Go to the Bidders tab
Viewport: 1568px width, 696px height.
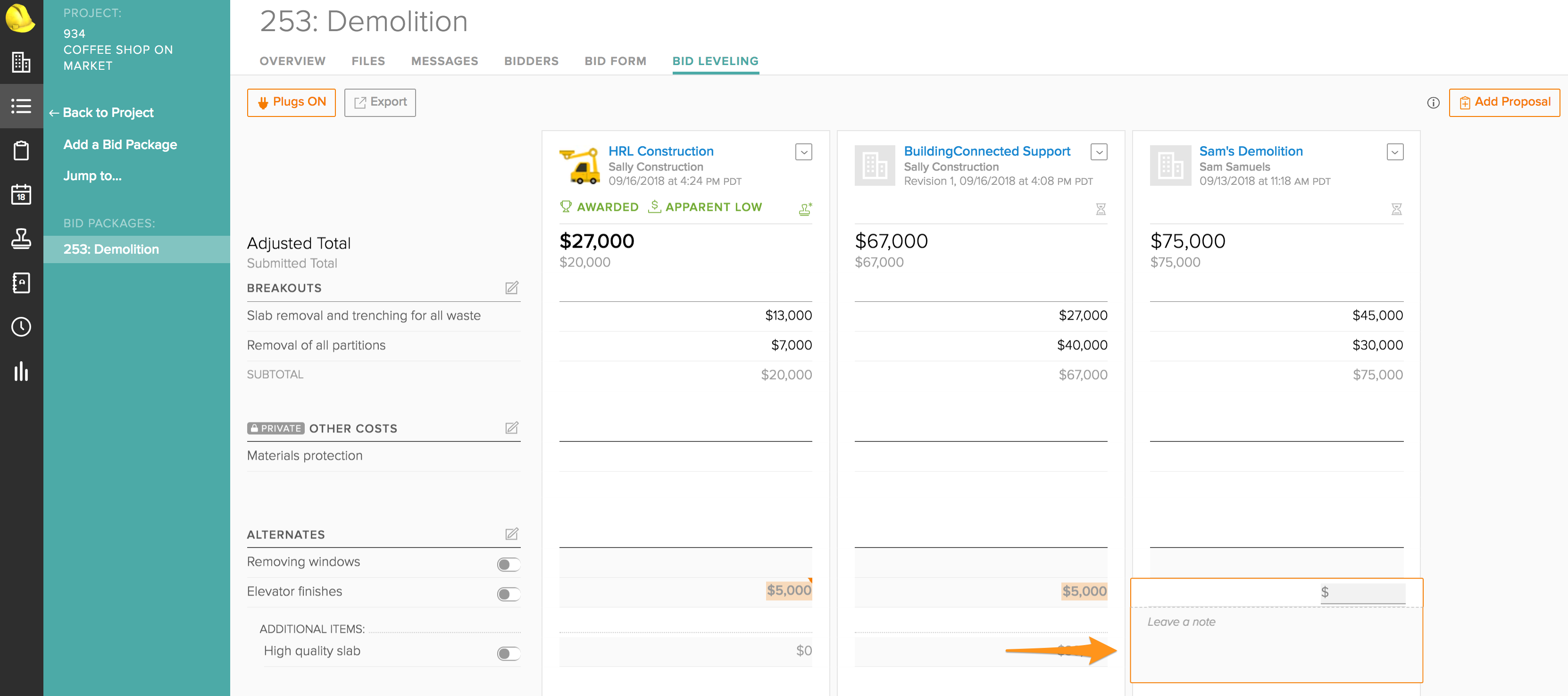[x=531, y=61]
